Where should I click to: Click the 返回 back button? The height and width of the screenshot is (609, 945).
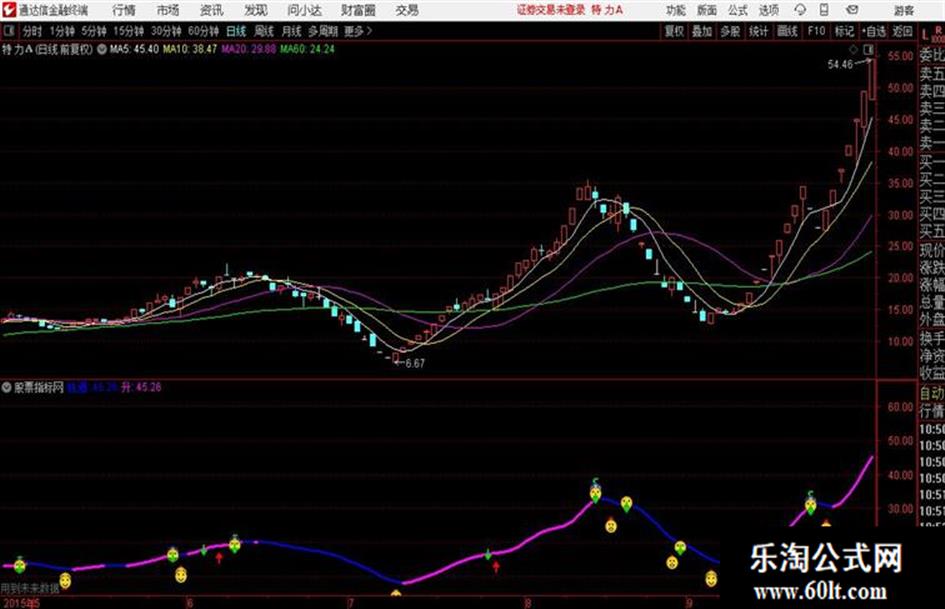(902, 31)
